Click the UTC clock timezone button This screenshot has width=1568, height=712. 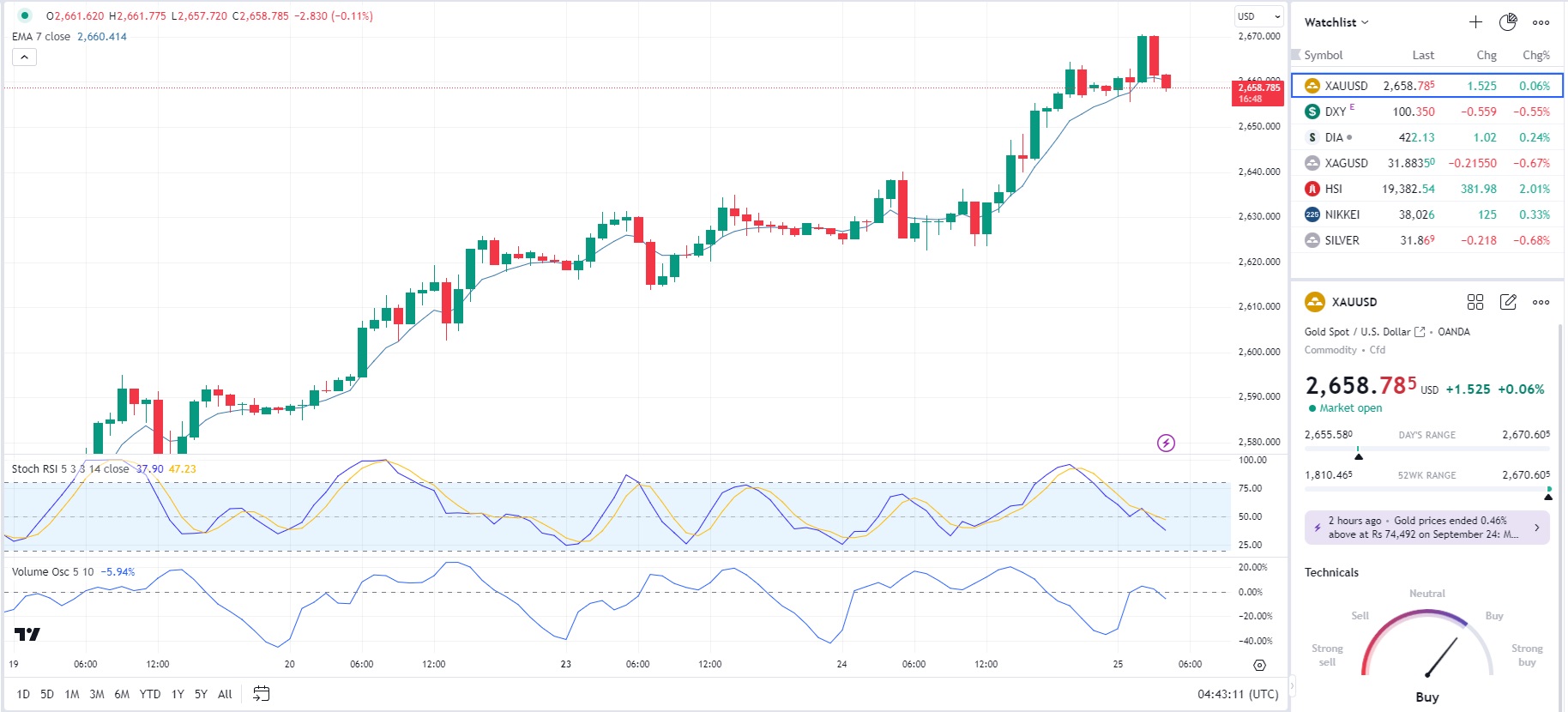coord(1238,694)
